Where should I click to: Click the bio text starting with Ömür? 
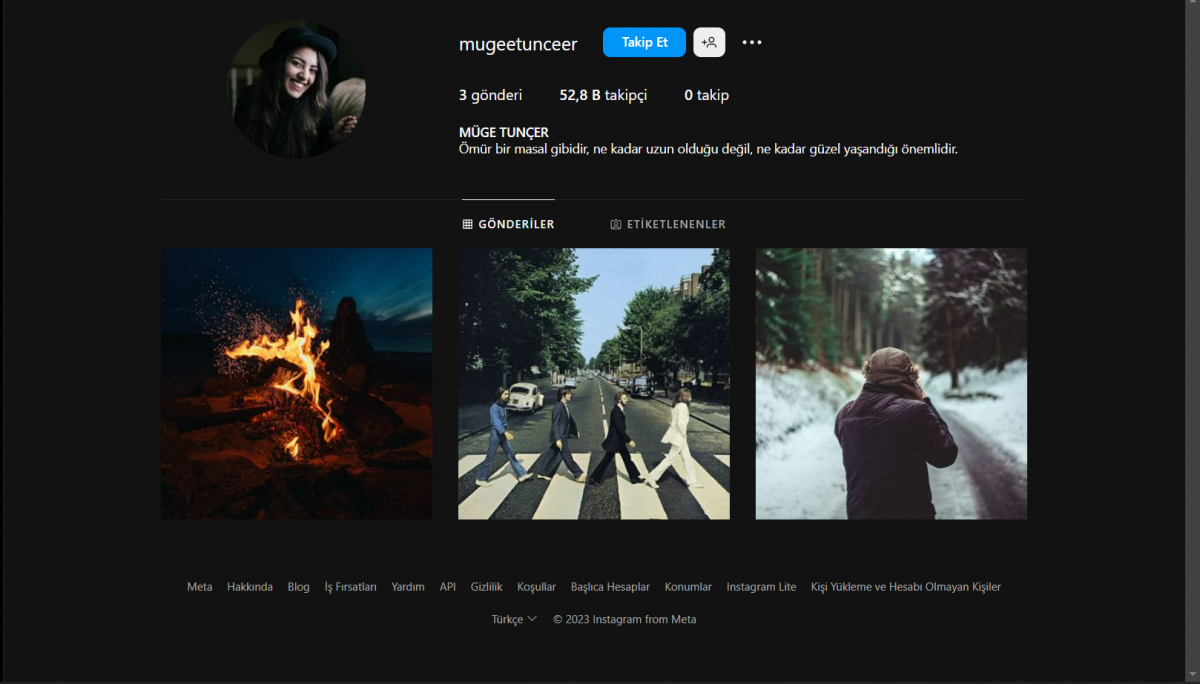708,149
